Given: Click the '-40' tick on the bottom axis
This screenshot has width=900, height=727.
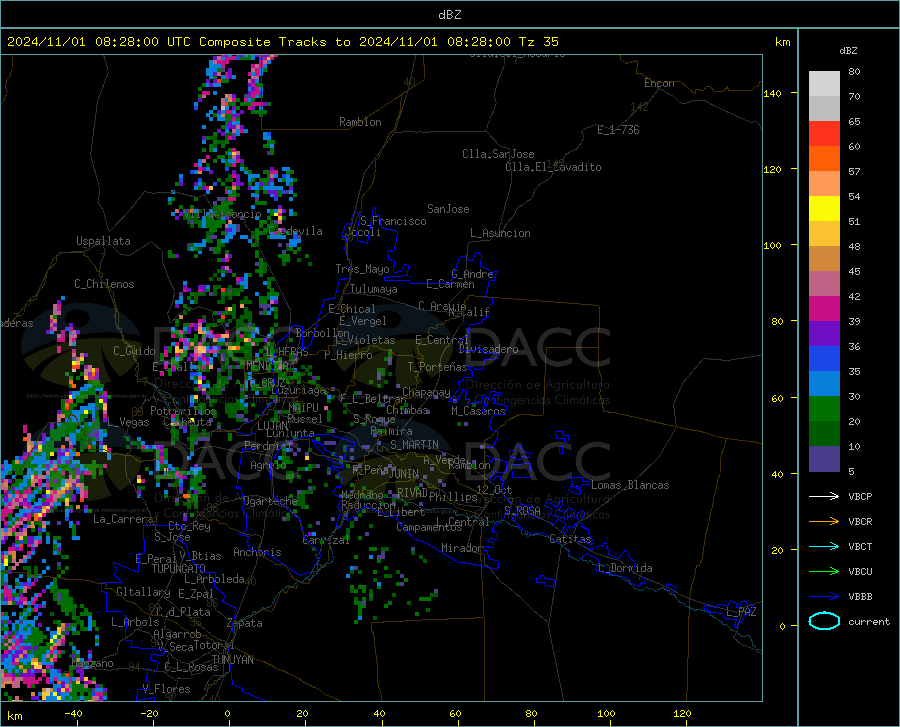Looking at the screenshot, I should point(73,714).
